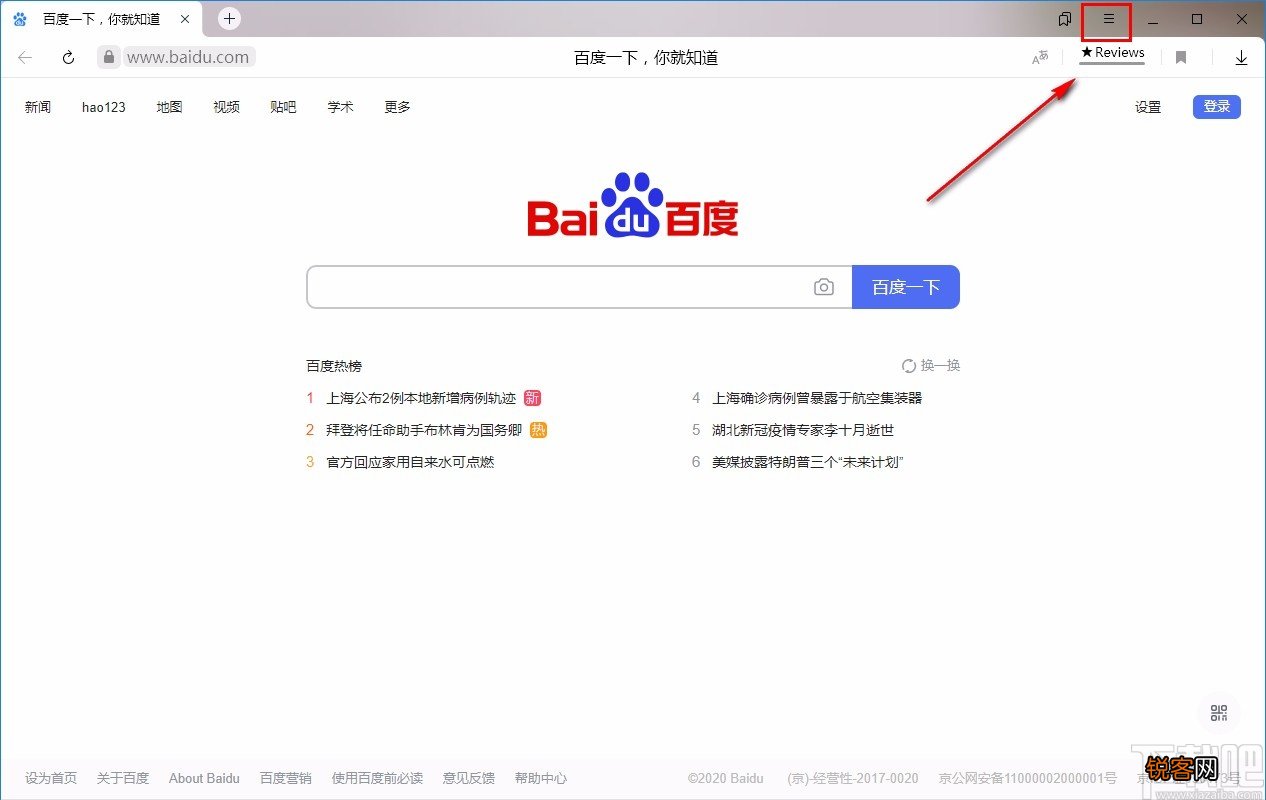Click the Baidu logo
Viewport: 1266px width, 800px height.
click(x=633, y=205)
